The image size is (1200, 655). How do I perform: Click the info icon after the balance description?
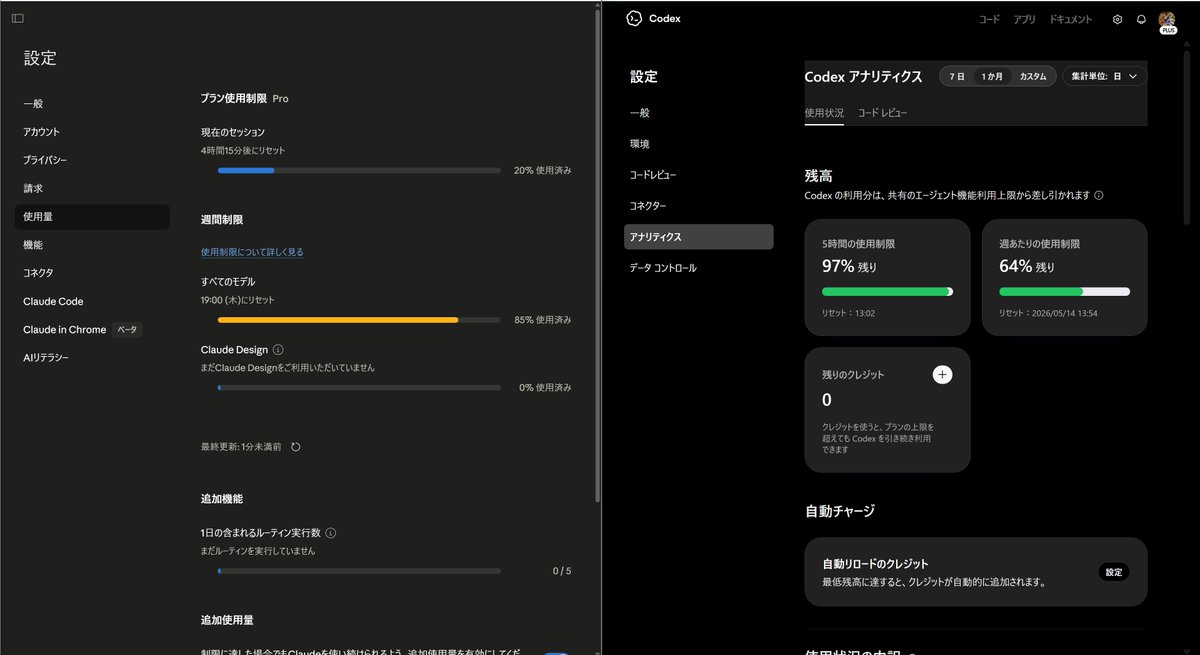1099,195
